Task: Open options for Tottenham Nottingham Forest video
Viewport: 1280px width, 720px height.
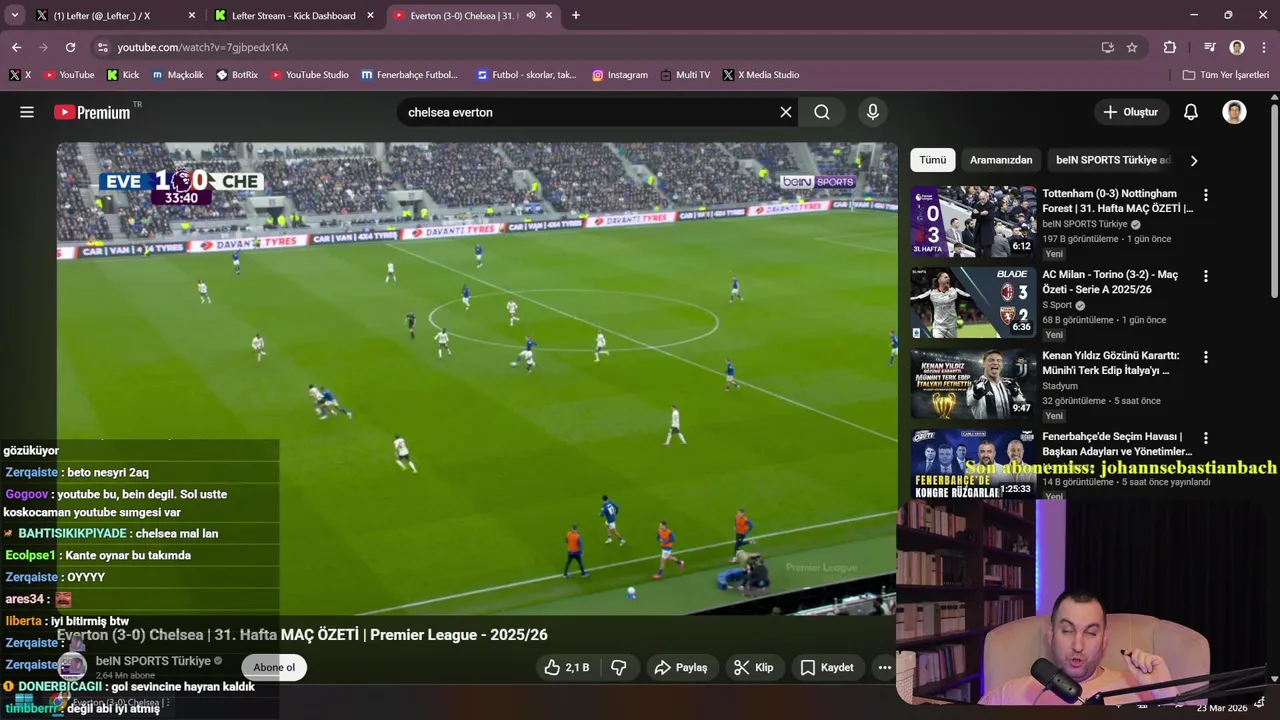Action: tap(1206, 195)
